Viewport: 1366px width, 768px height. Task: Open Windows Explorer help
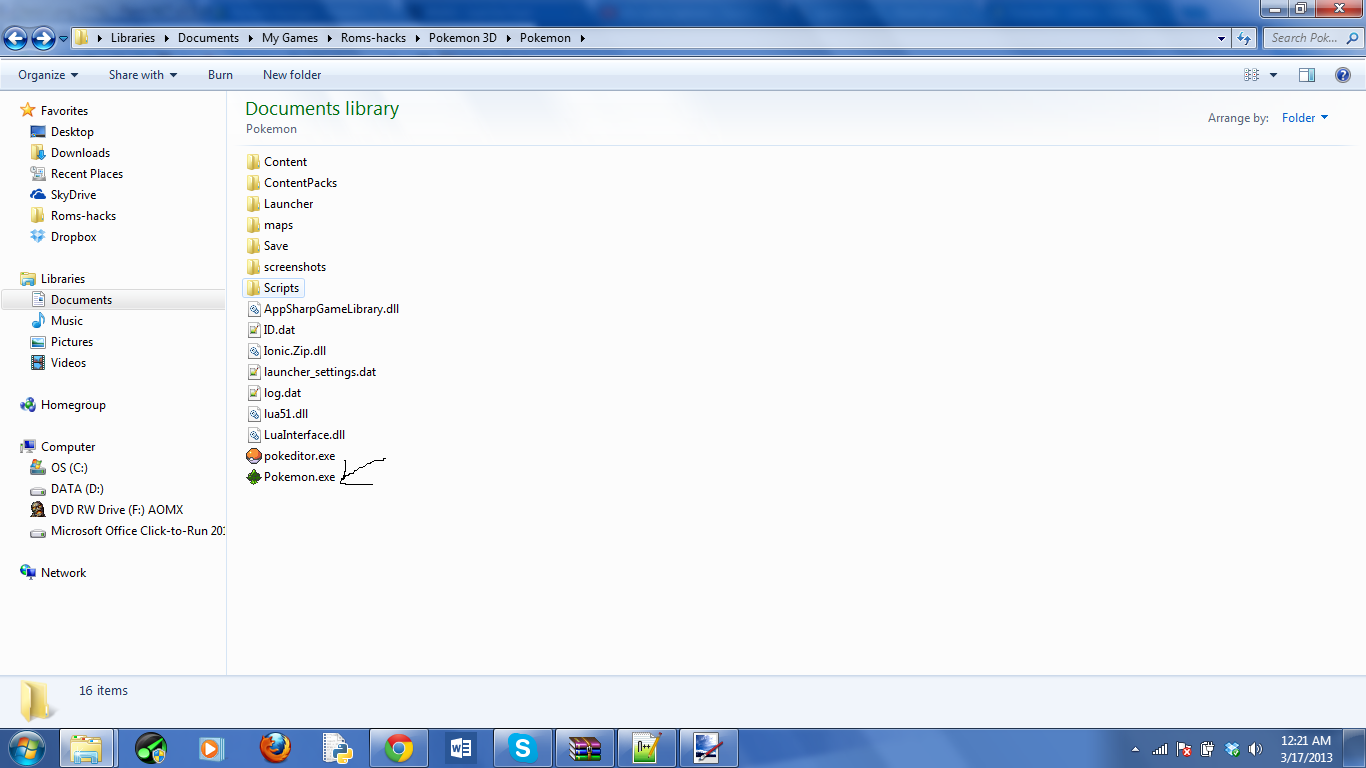pos(1343,75)
